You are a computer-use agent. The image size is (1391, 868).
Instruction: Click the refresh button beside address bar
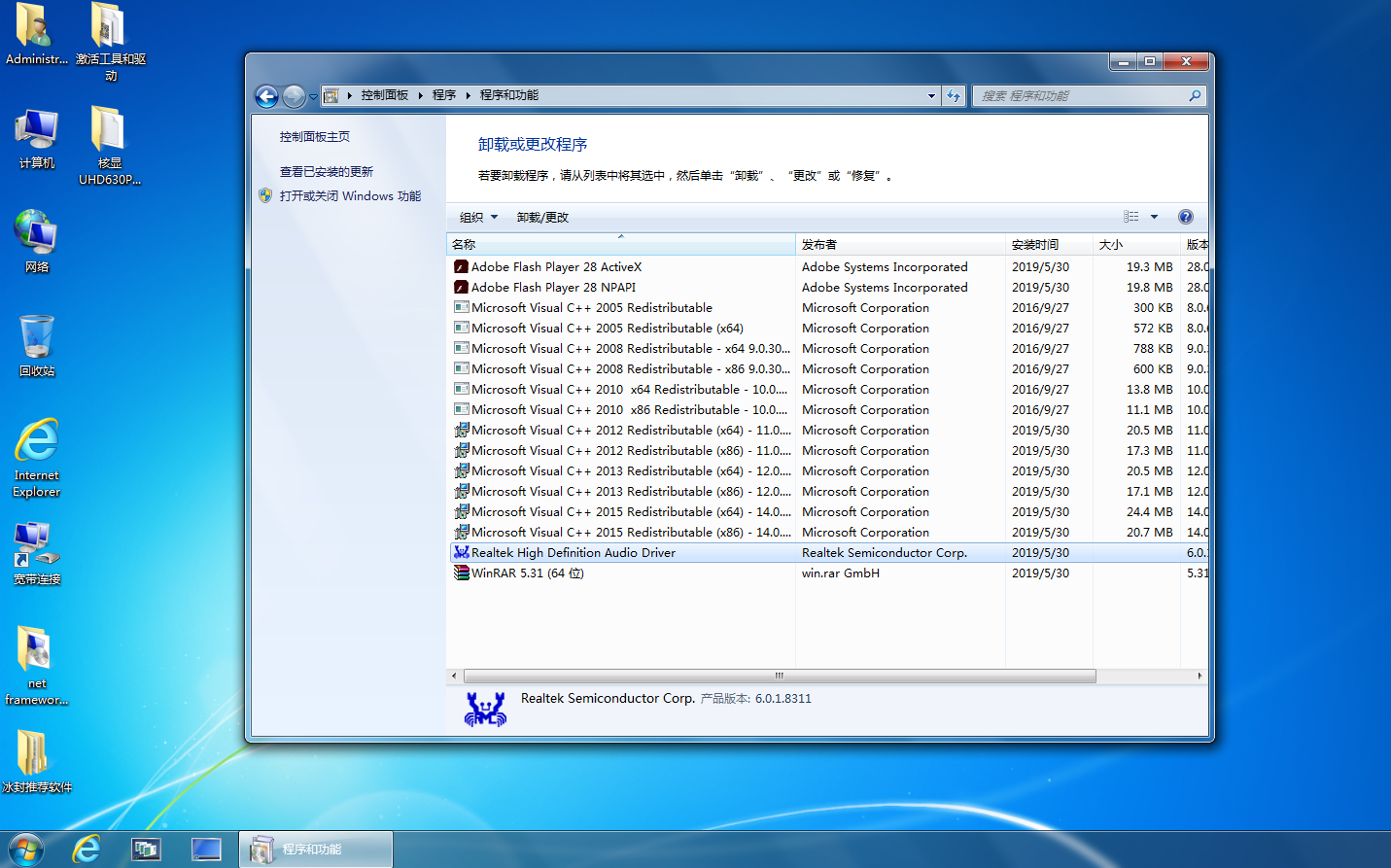(x=954, y=95)
